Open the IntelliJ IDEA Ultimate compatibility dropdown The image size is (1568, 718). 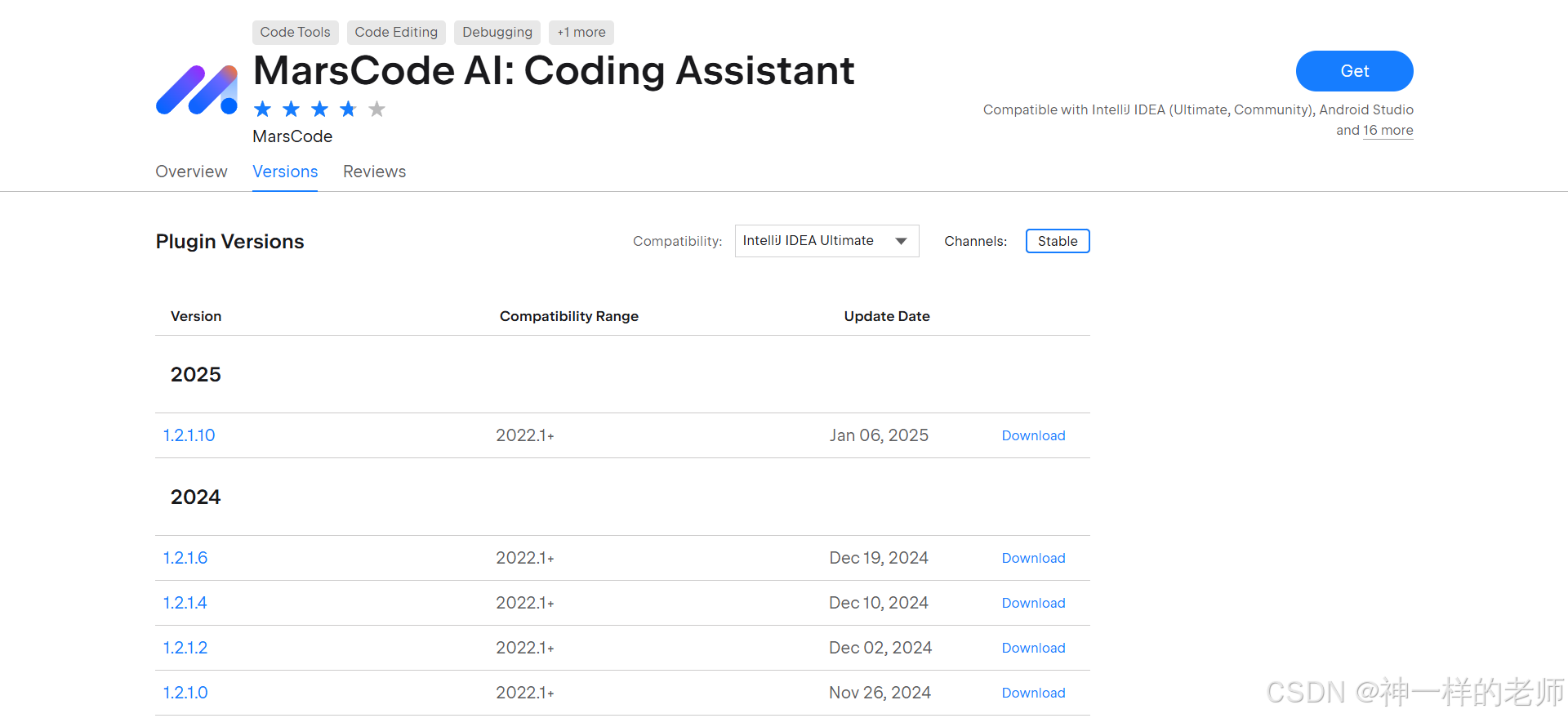(827, 241)
